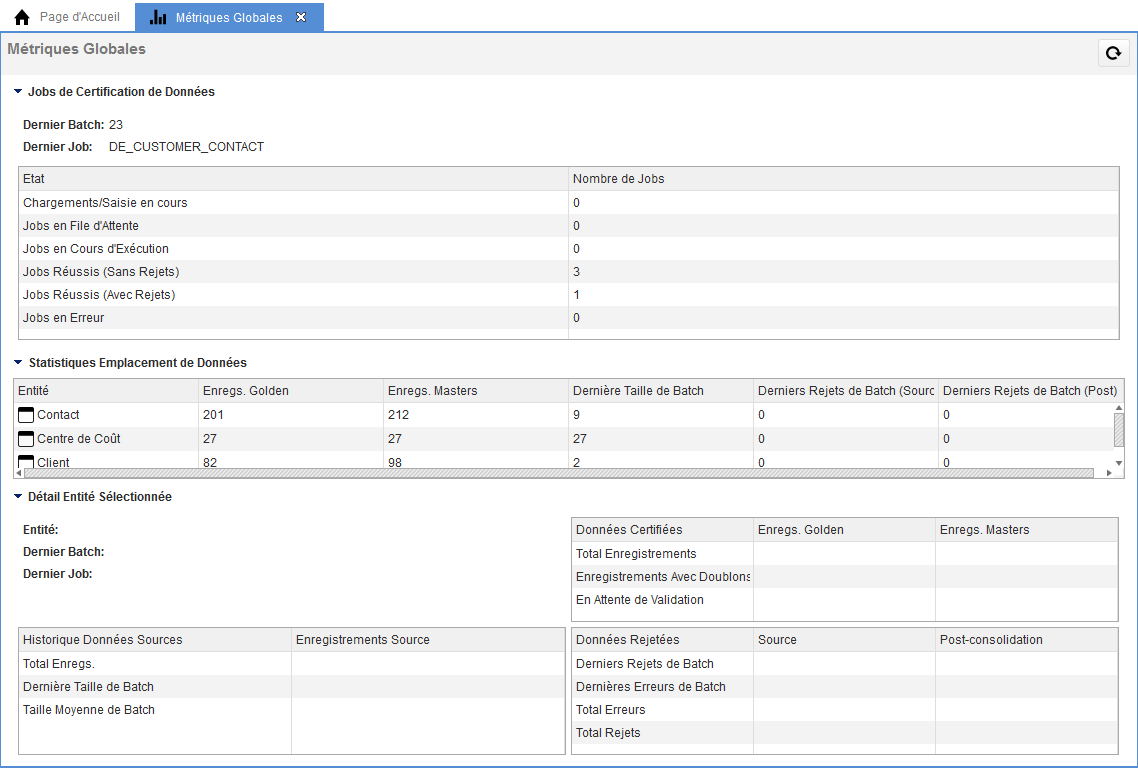Click the bar chart icon on Métriques Globales tab

[x=157, y=17]
